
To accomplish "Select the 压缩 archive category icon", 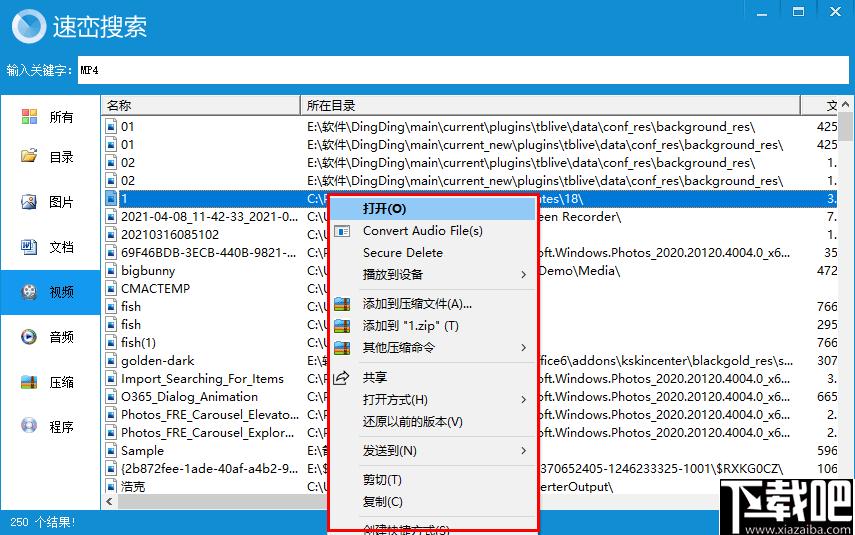I will [x=30, y=382].
